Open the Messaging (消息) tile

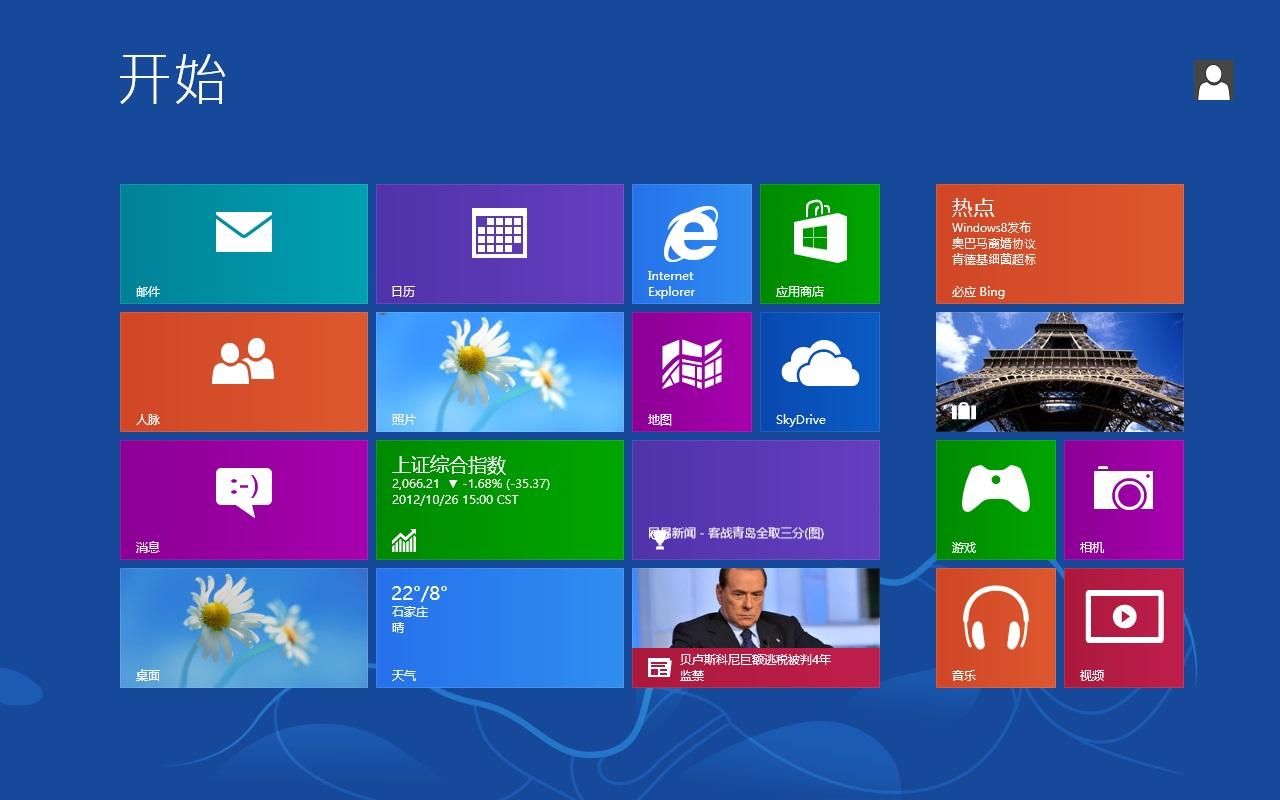[244, 499]
